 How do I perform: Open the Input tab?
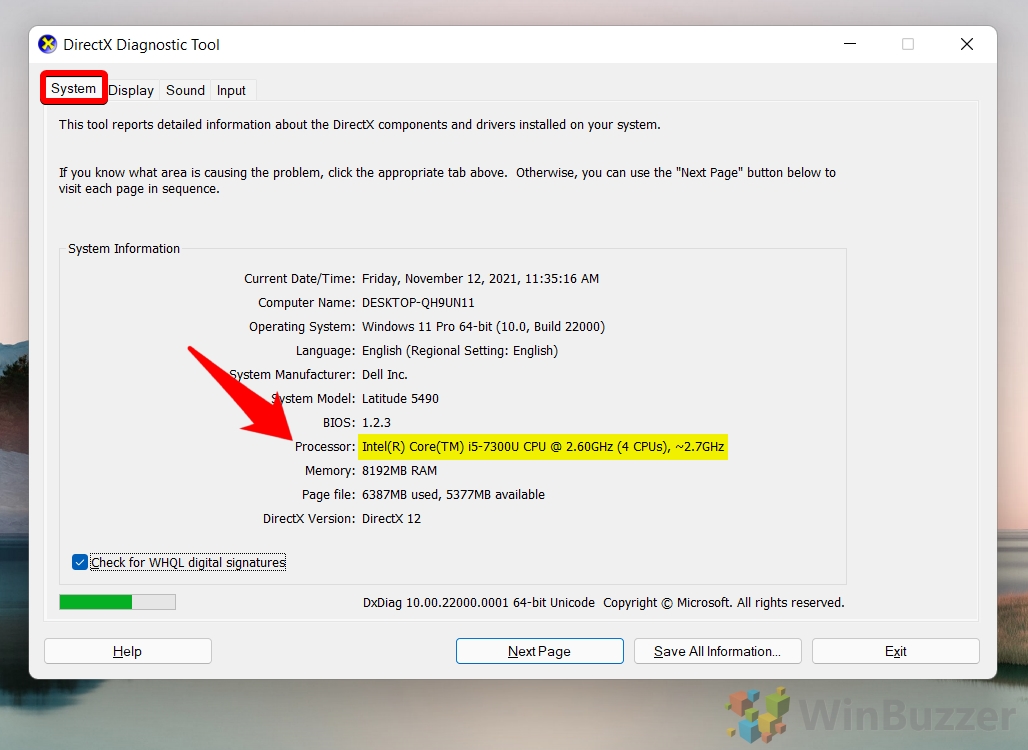coord(231,90)
